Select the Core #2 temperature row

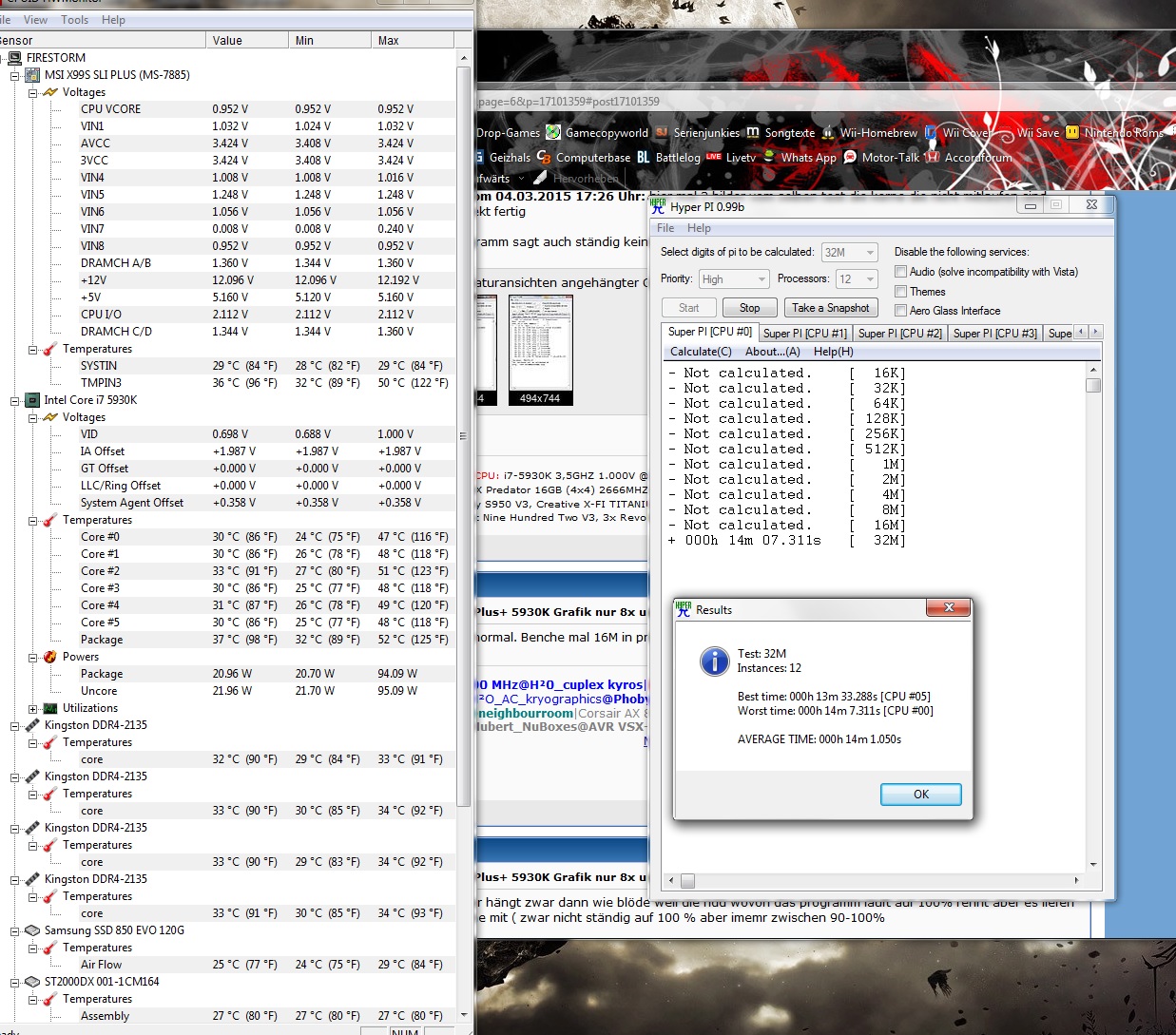(x=228, y=571)
